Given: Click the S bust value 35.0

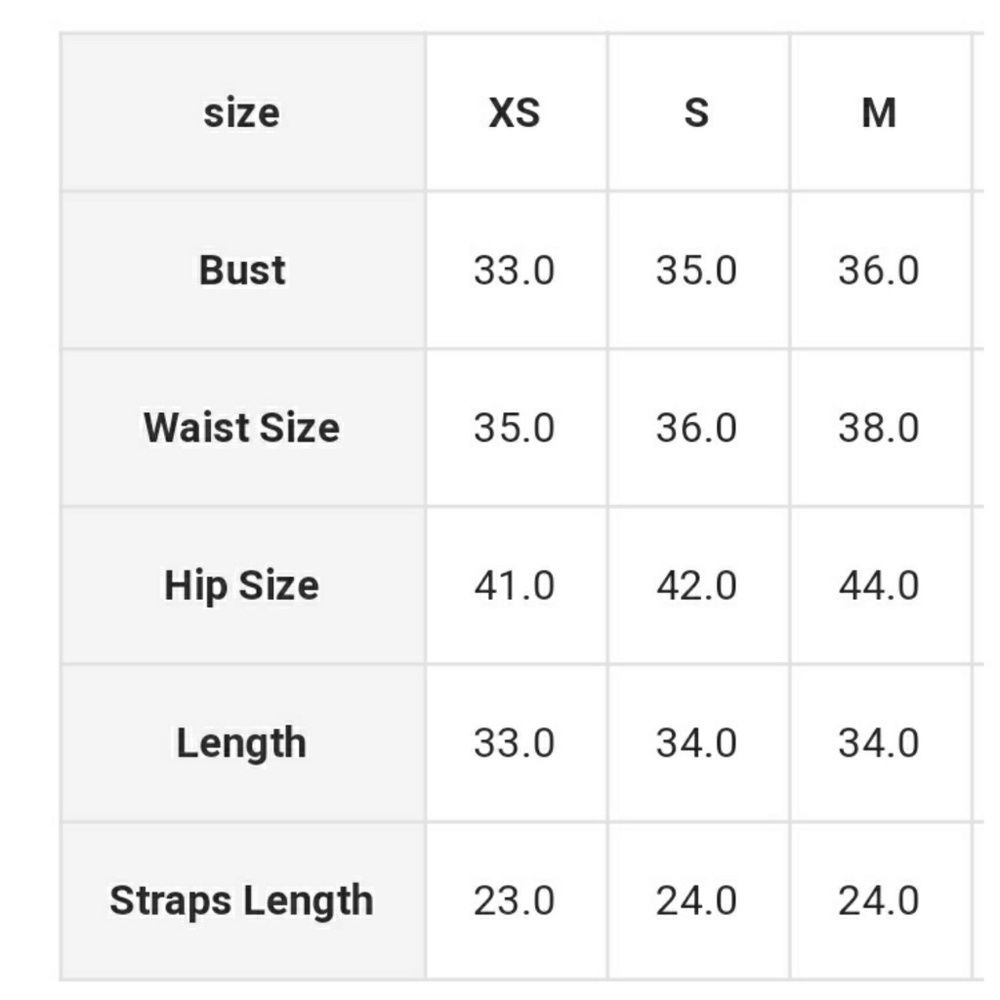Looking at the screenshot, I should [696, 271].
